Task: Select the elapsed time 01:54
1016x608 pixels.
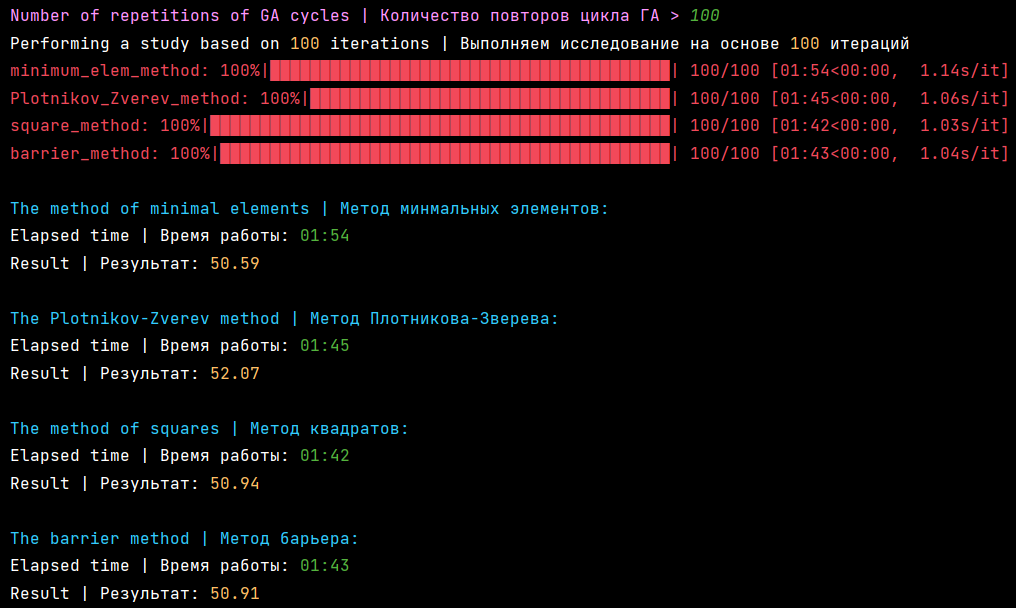Action: 324,235
